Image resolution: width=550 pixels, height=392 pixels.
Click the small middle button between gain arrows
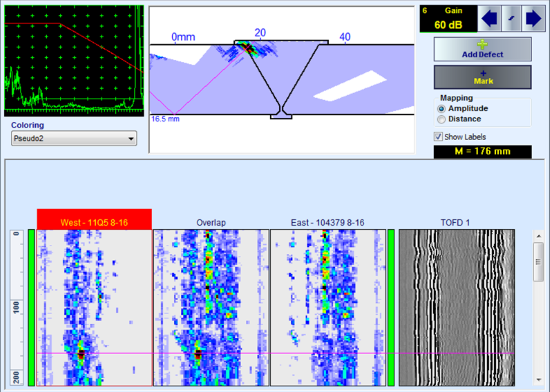point(511,18)
